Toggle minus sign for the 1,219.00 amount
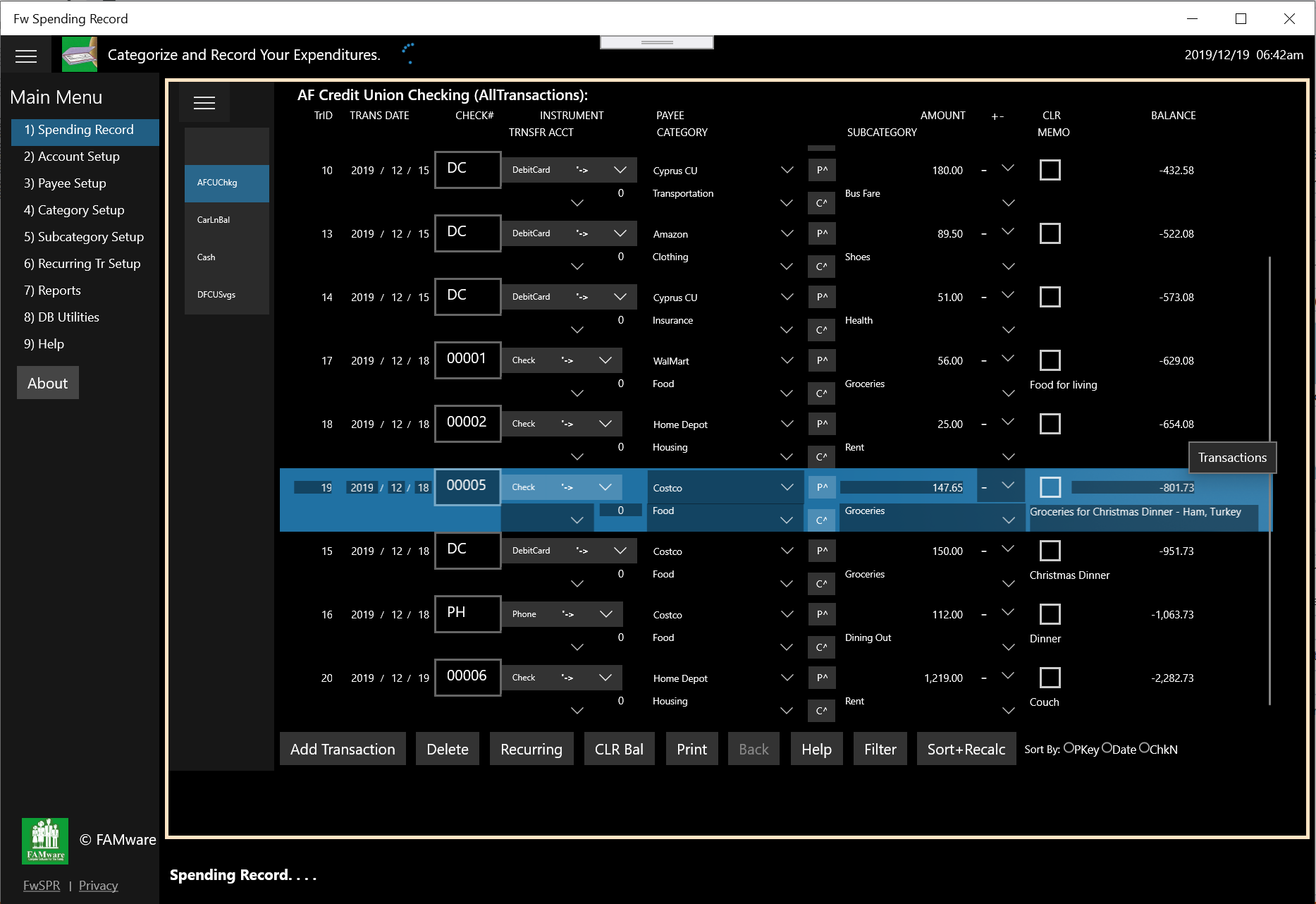This screenshot has width=1316, height=904. click(984, 678)
